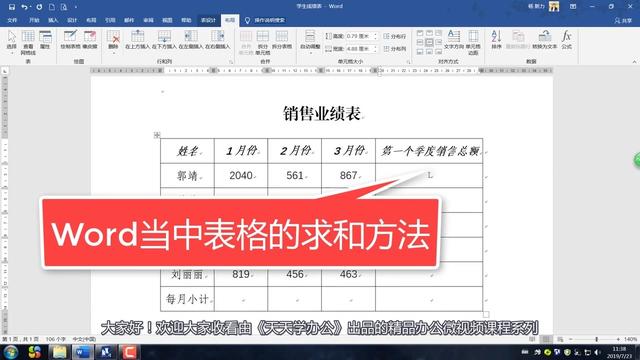Click the 郭靖 name cell
This screenshot has width=640, height=360.
point(187,176)
